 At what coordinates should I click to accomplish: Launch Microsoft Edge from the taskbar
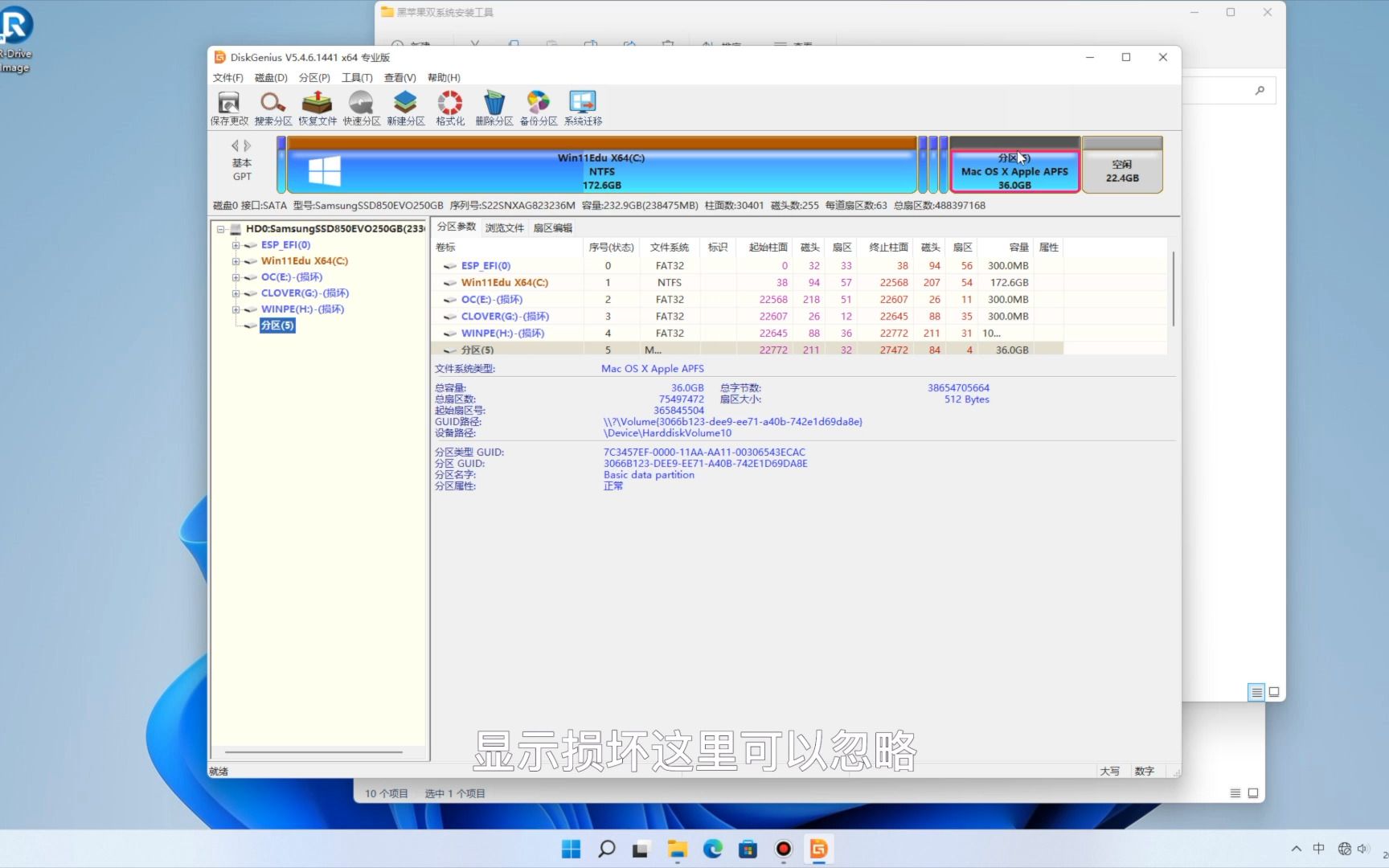pos(713,849)
